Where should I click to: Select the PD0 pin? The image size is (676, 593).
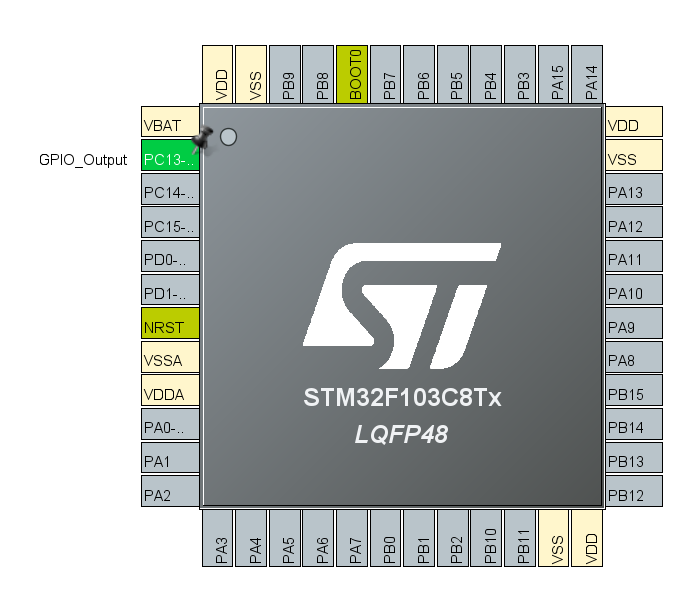(170, 256)
